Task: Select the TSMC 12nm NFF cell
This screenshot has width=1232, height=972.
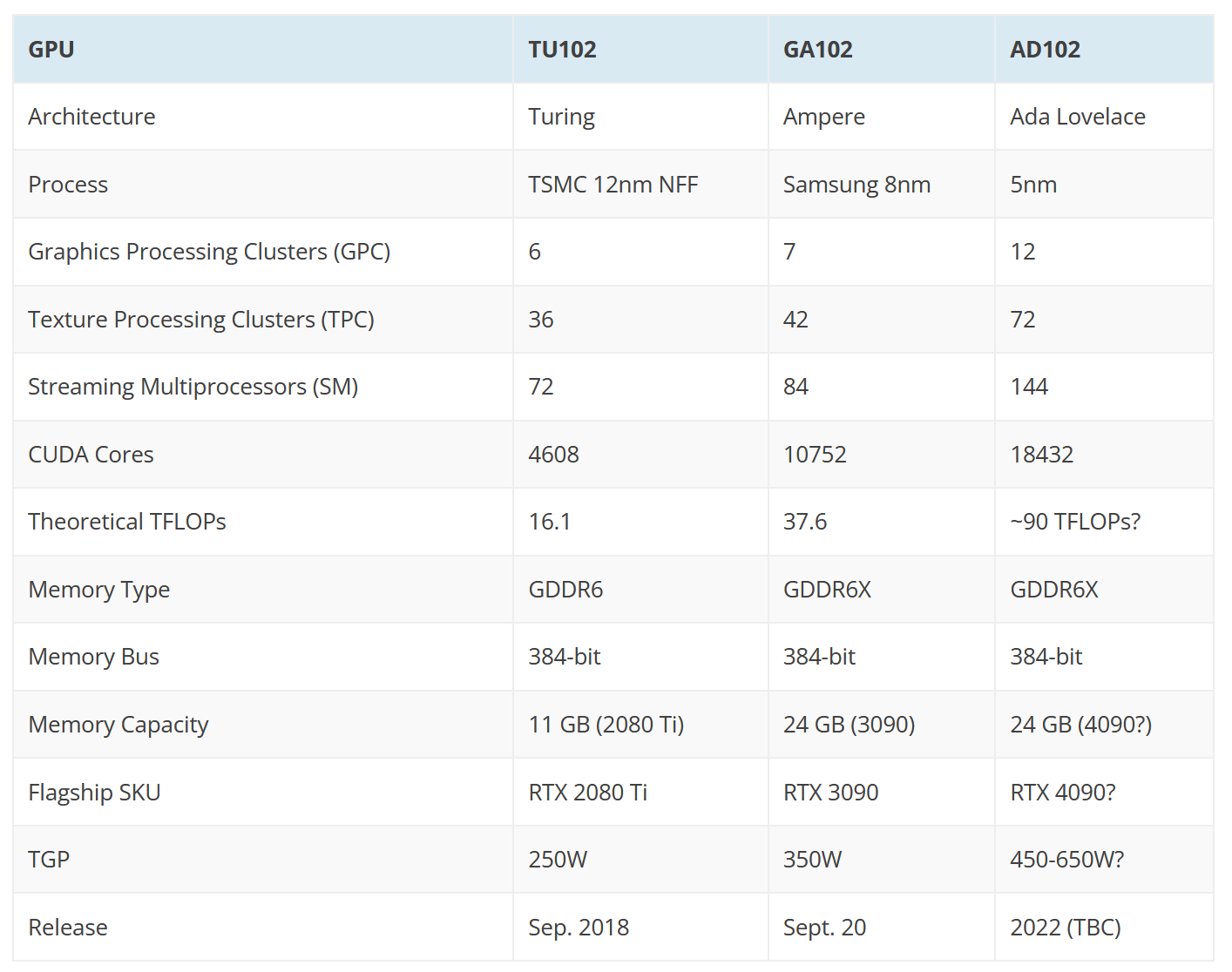Action: (x=613, y=185)
